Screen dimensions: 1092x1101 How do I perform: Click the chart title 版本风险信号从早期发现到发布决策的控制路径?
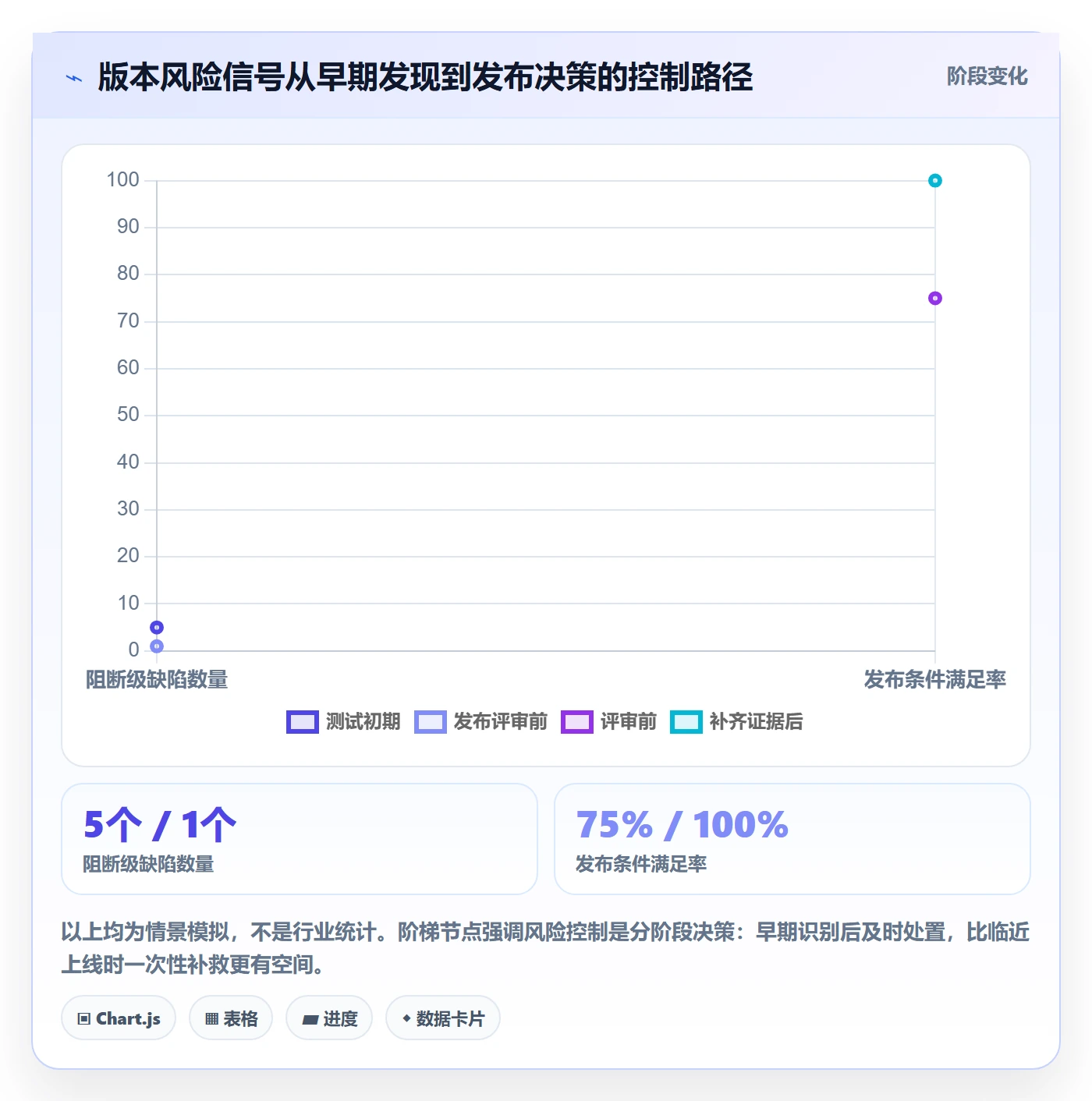425,77
